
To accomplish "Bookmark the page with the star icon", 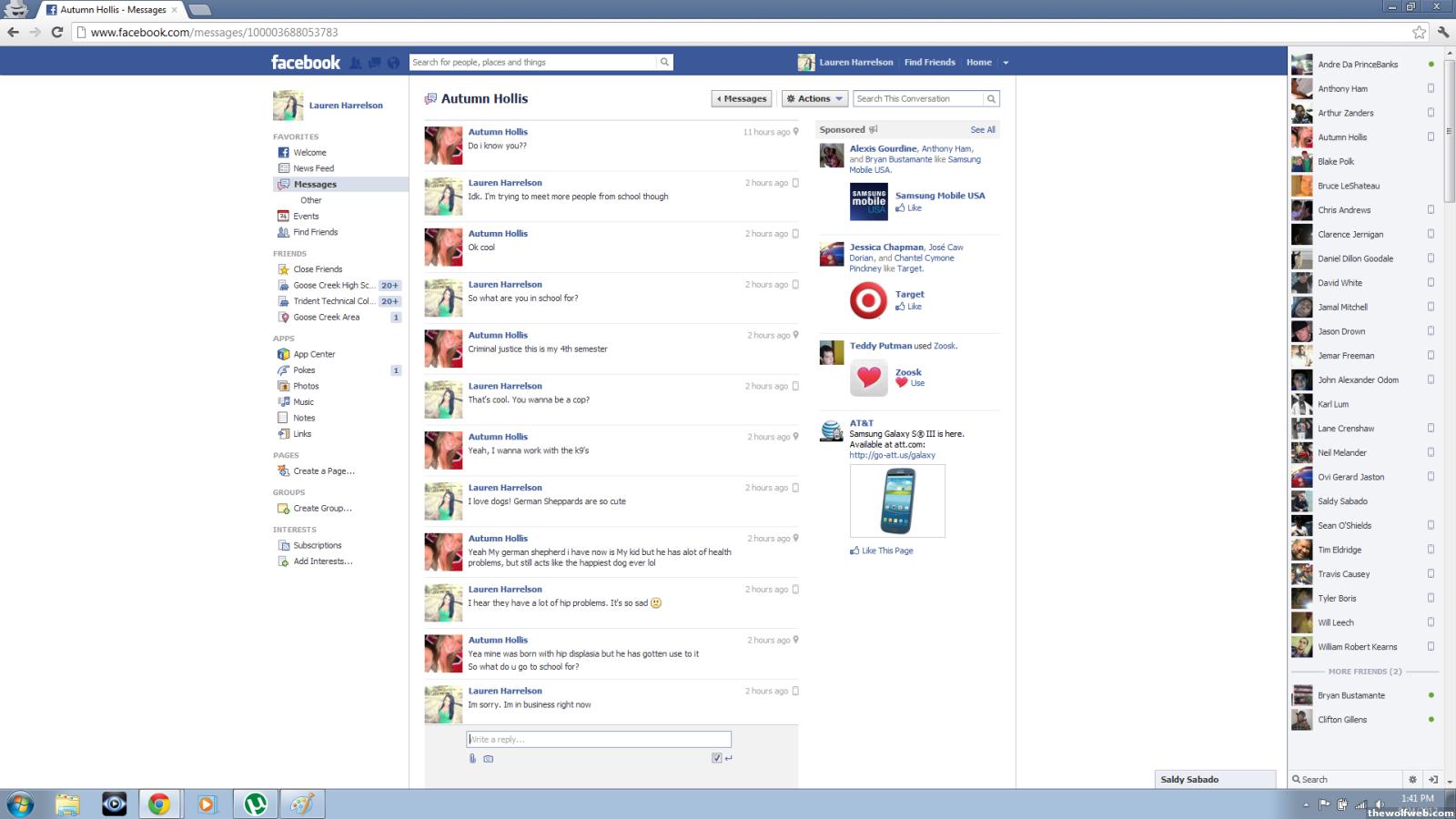I will (x=1419, y=32).
